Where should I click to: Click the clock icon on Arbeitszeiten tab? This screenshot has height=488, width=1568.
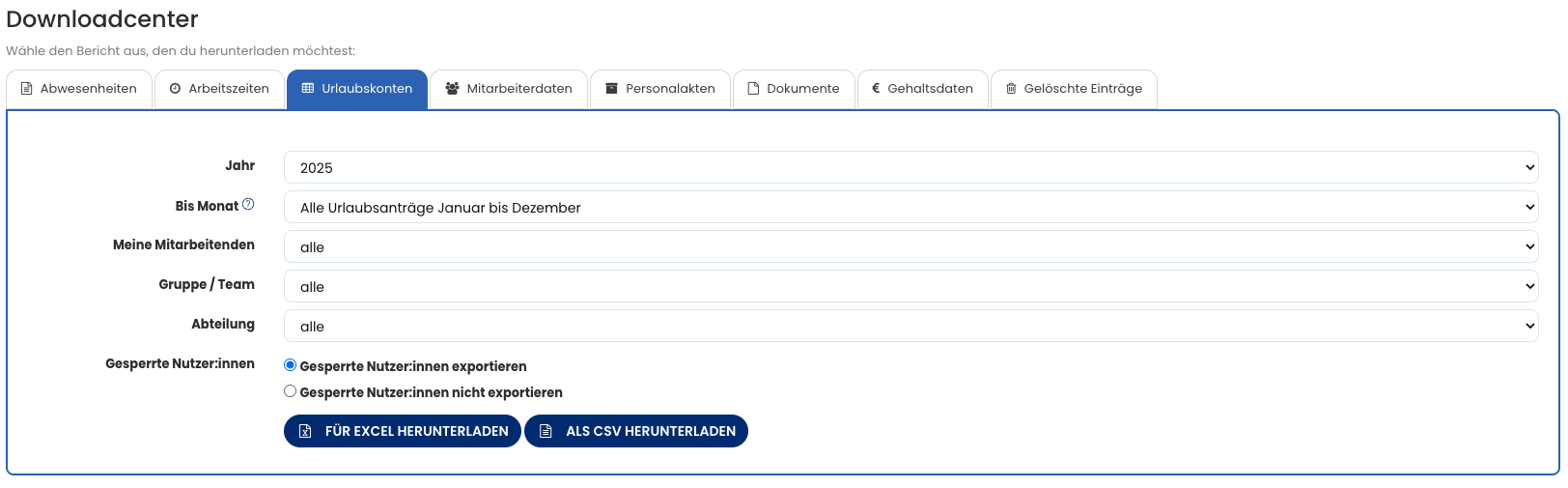pyautogui.click(x=175, y=89)
